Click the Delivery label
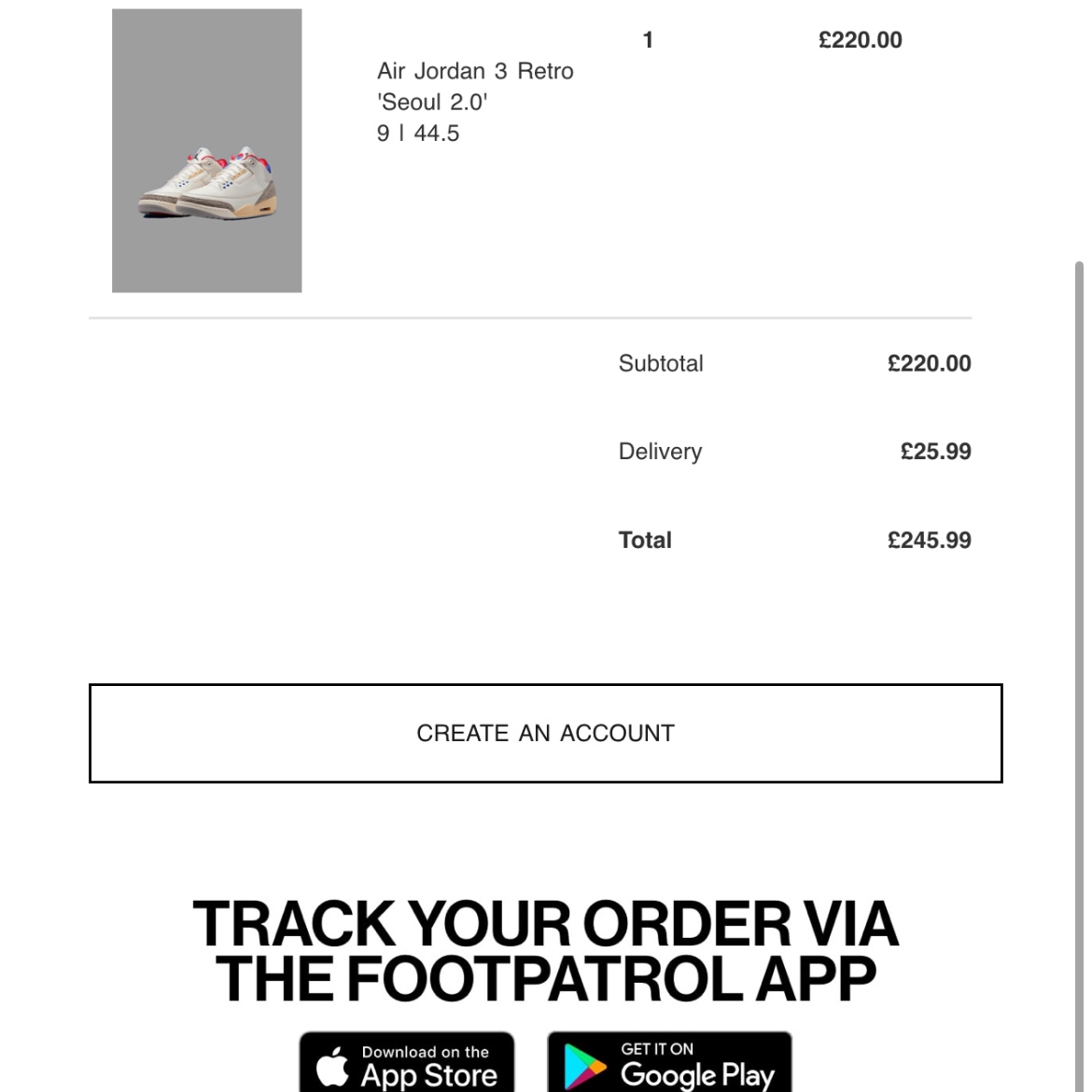Screen dimensions: 1092x1092 click(660, 452)
